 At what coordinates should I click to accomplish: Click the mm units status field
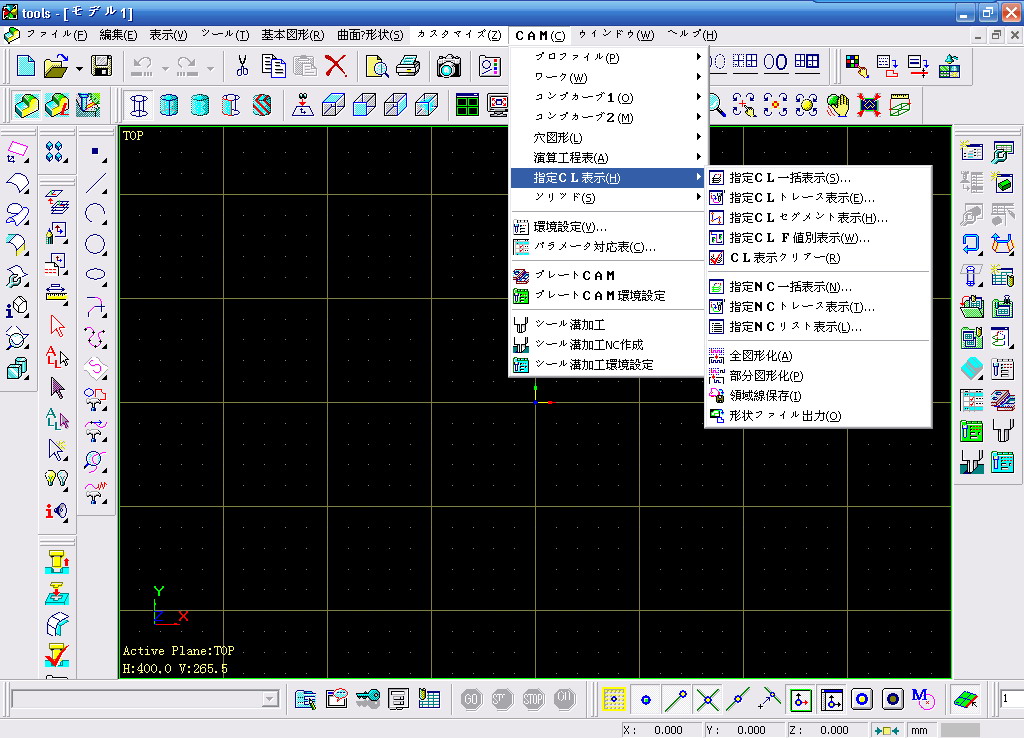tap(919, 730)
